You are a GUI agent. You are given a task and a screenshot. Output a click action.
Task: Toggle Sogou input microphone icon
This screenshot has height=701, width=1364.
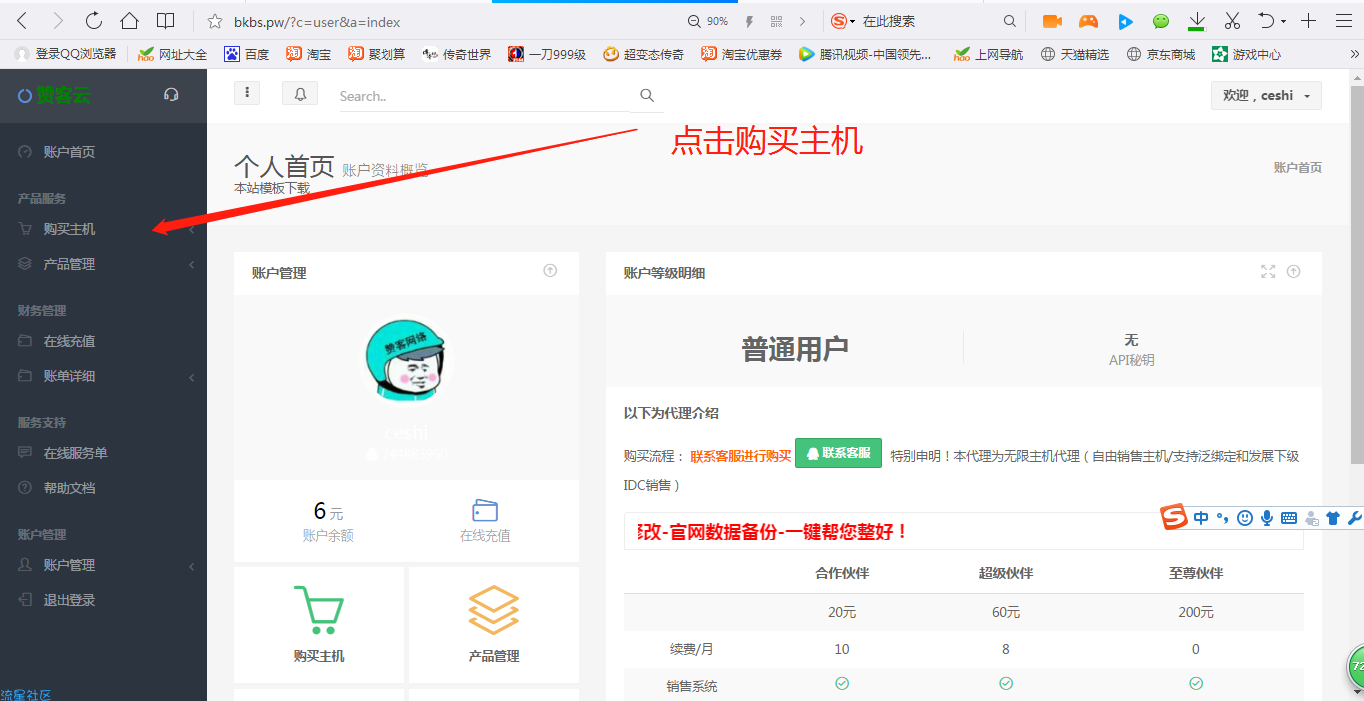point(1267,518)
